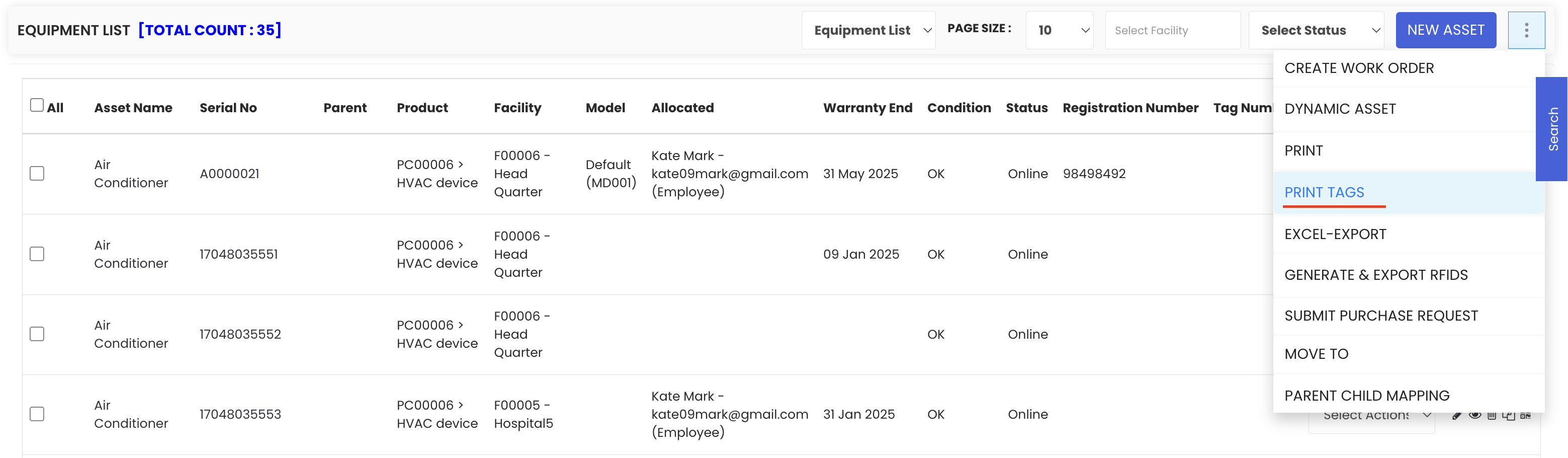Sort by the Warranty End column header
This screenshot has width=1568, height=458.
tap(867, 108)
